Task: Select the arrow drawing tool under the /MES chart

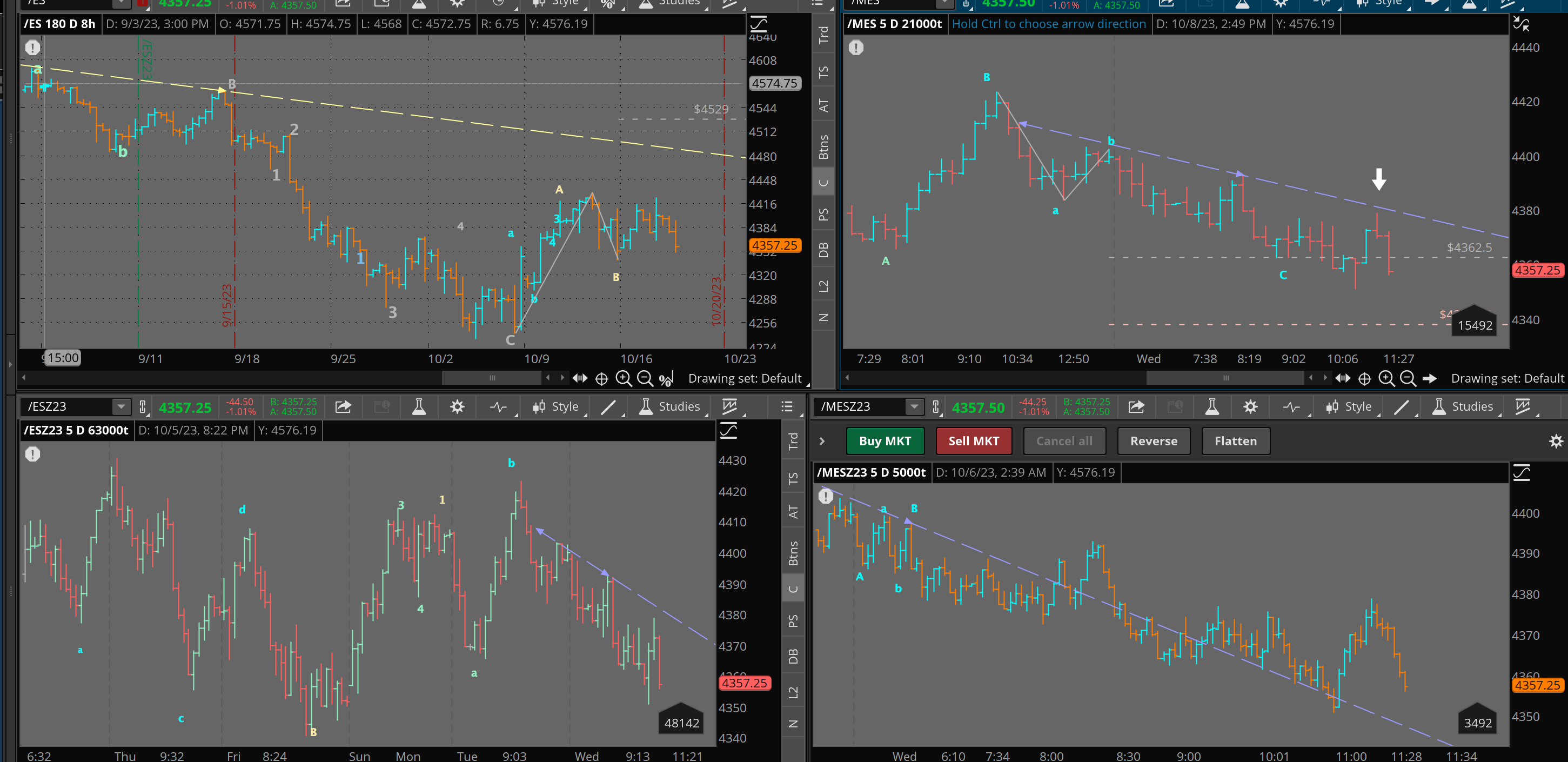Action: (x=1429, y=378)
